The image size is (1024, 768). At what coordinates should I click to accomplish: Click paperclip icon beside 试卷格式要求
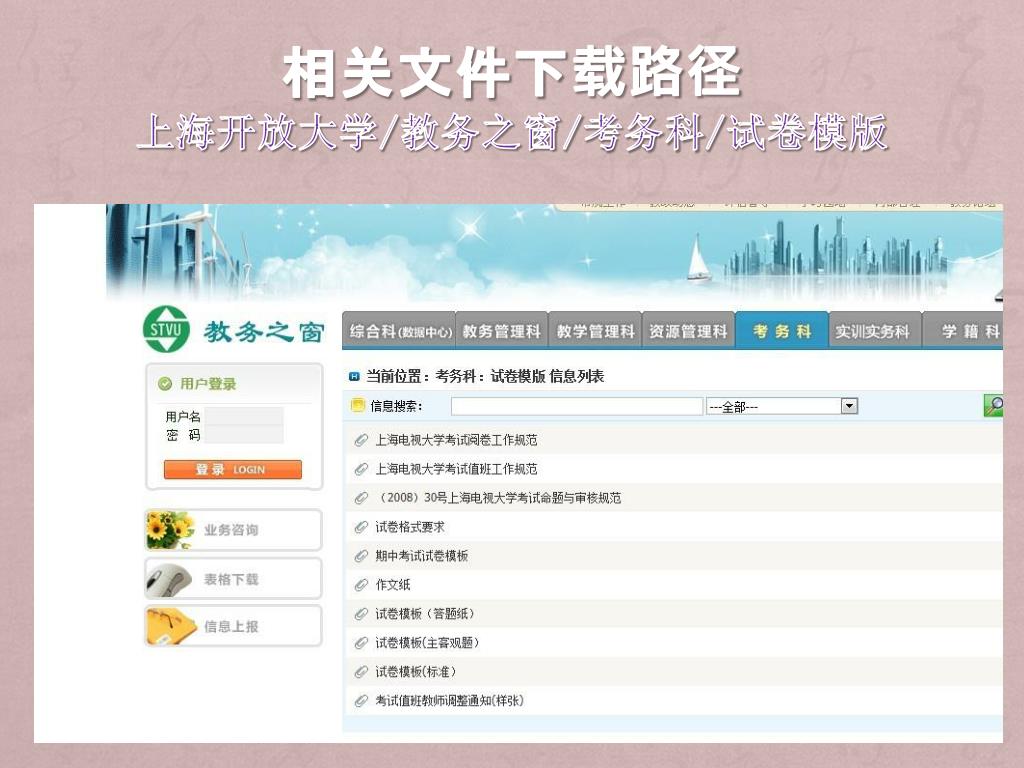click(x=361, y=527)
